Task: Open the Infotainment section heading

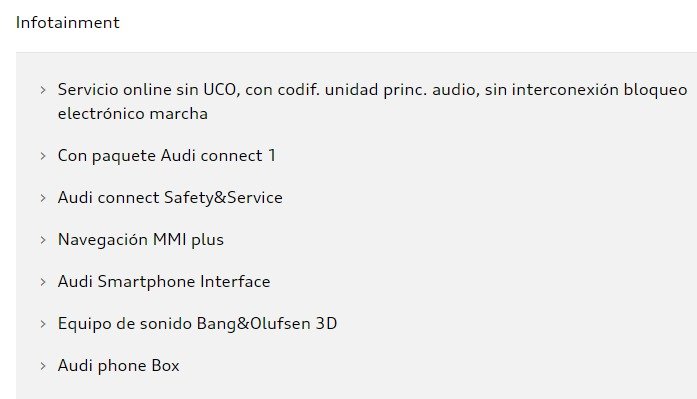Action: click(68, 22)
